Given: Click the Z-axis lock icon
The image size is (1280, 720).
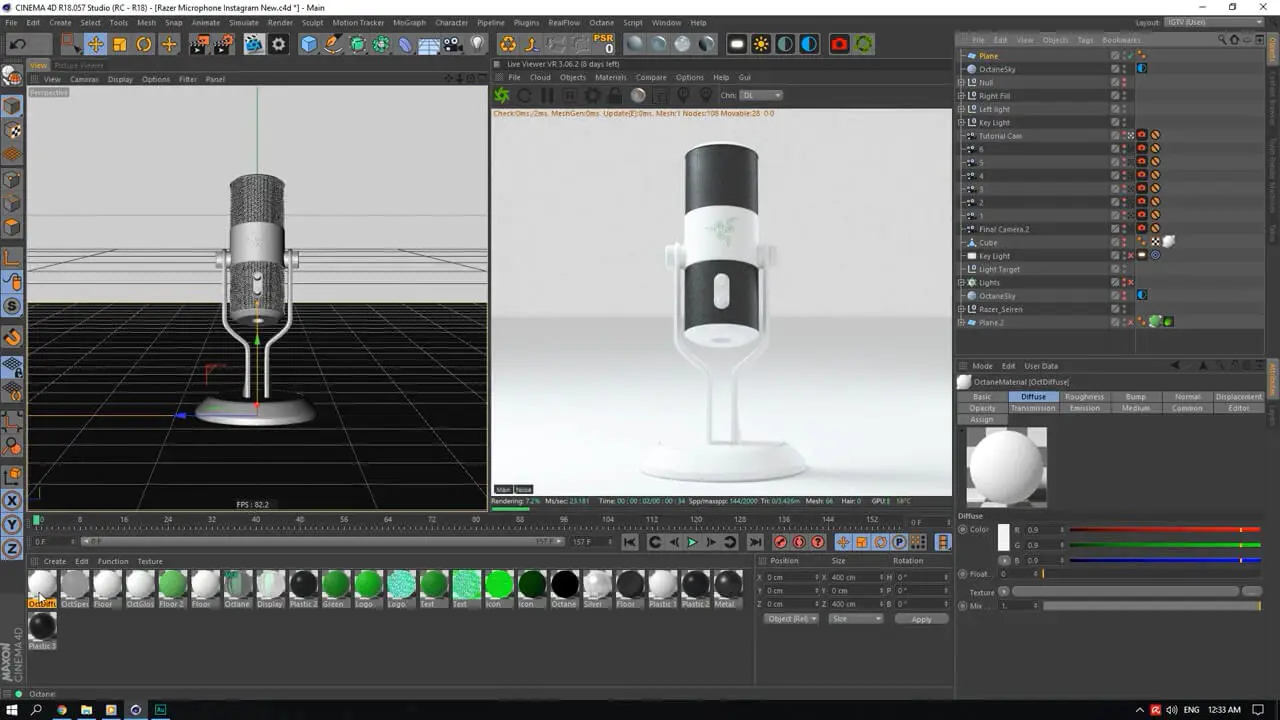Looking at the screenshot, I should [x=12, y=548].
